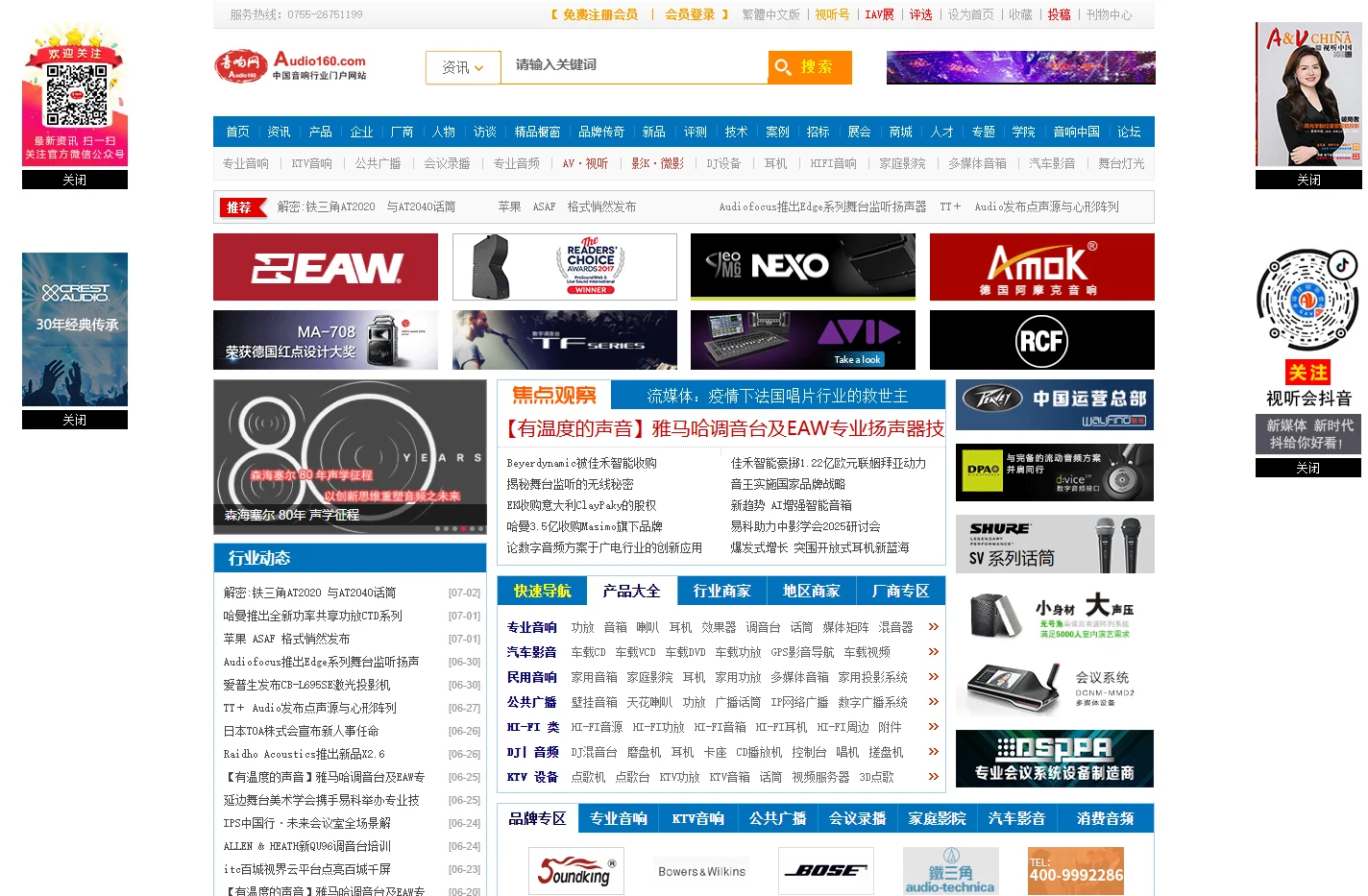
Task: Click 免费注册会员 link
Action: [x=600, y=14]
